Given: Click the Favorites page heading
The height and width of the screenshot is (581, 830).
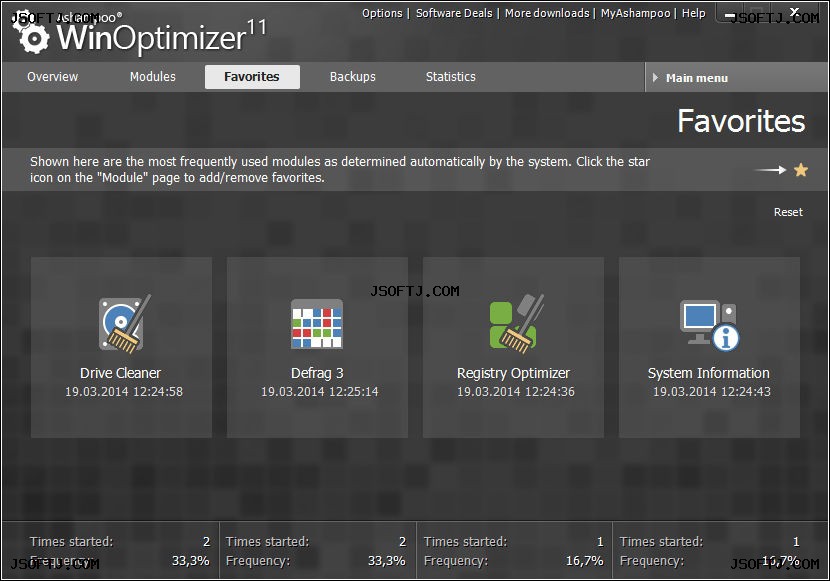Looking at the screenshot, I should (741, 121).
